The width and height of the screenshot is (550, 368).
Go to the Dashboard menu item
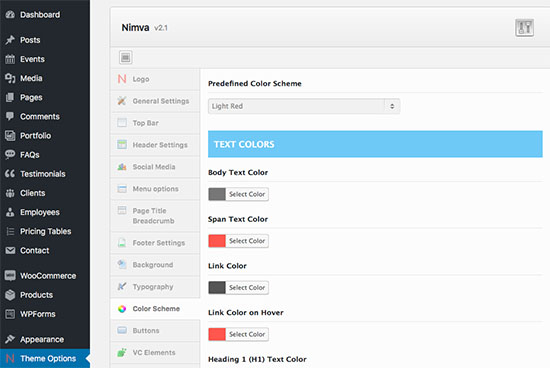(x=45, y=15)
